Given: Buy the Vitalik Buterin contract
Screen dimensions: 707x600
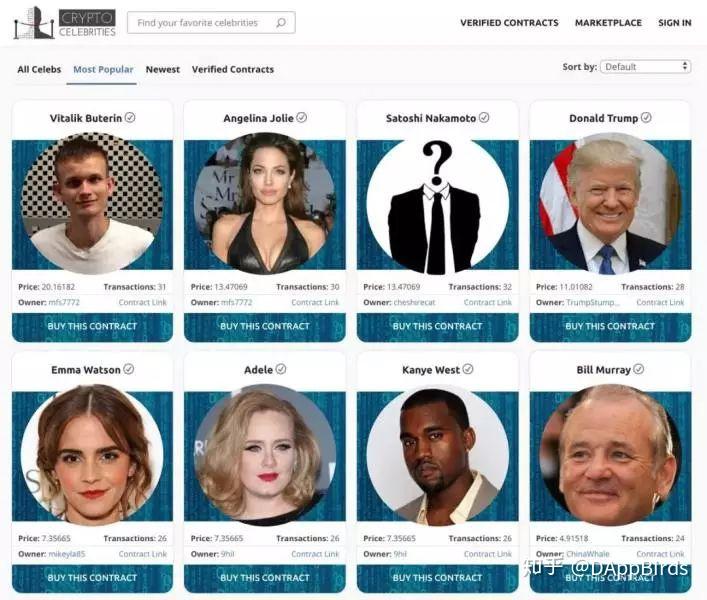Looking at the screenshot, I should (92, 326).
